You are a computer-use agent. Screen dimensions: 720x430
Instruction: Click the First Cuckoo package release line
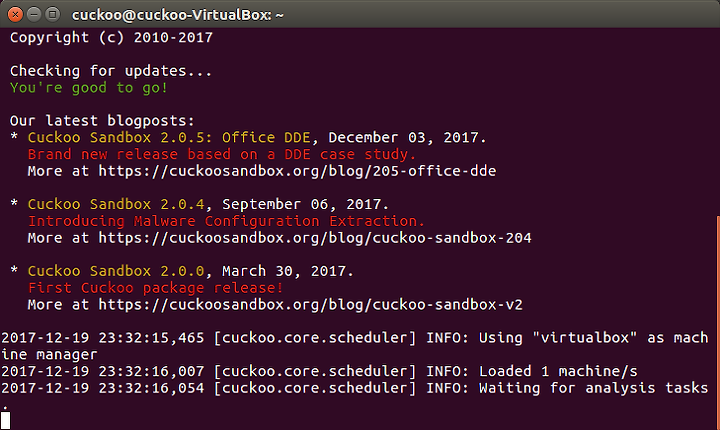point(156,288)
